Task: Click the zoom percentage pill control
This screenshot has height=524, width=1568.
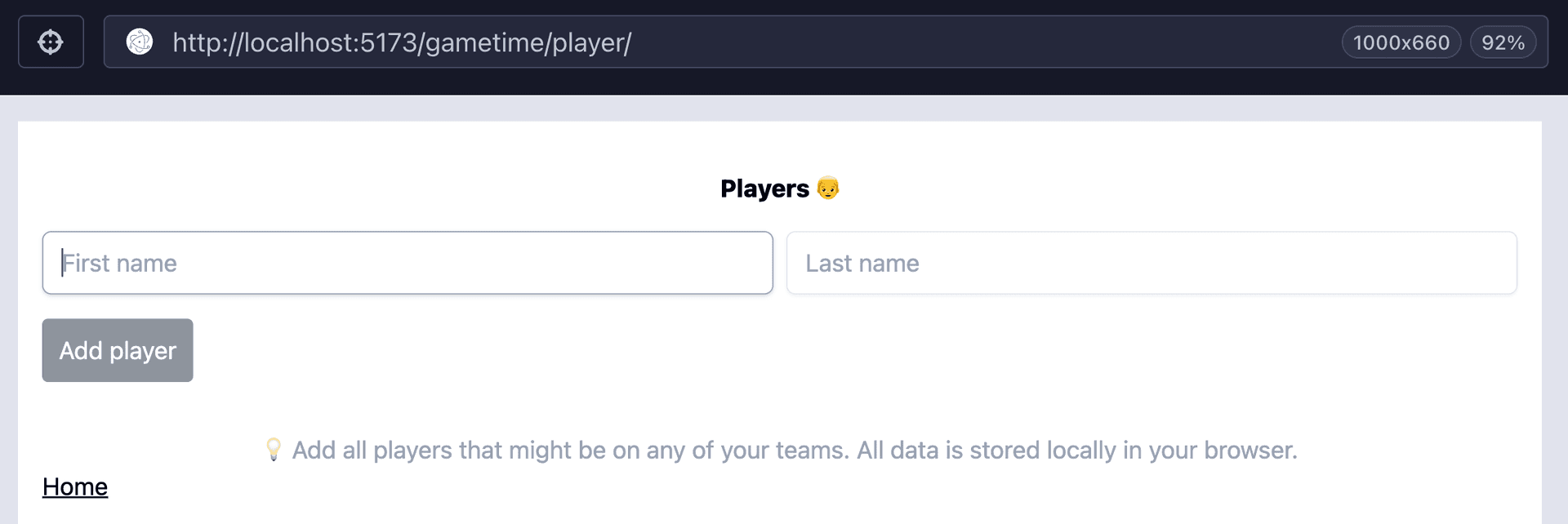Action: coord(1504,42)
